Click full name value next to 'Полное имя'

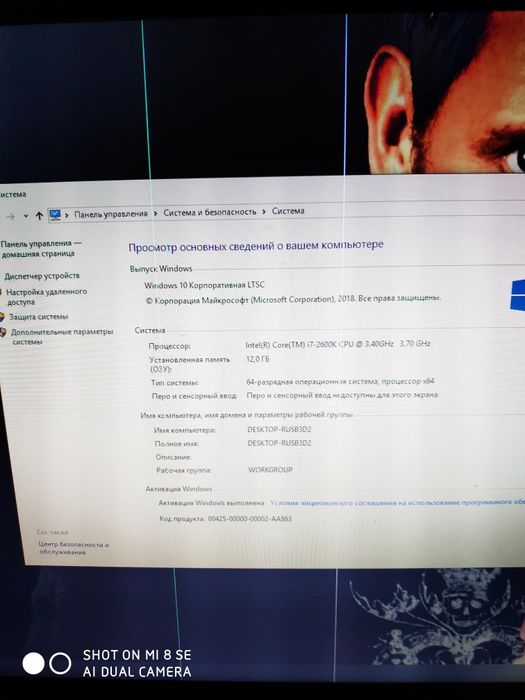click(279, 443)
